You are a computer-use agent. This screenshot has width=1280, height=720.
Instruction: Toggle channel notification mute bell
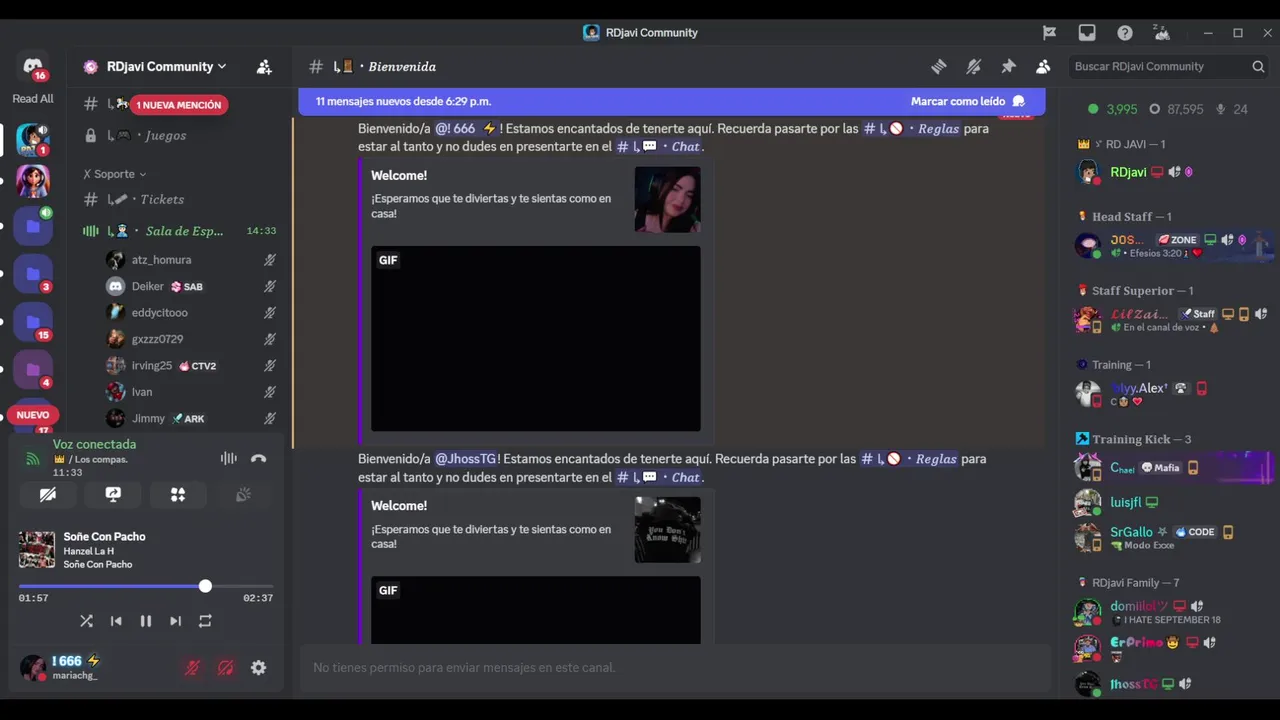click(973, 67)
